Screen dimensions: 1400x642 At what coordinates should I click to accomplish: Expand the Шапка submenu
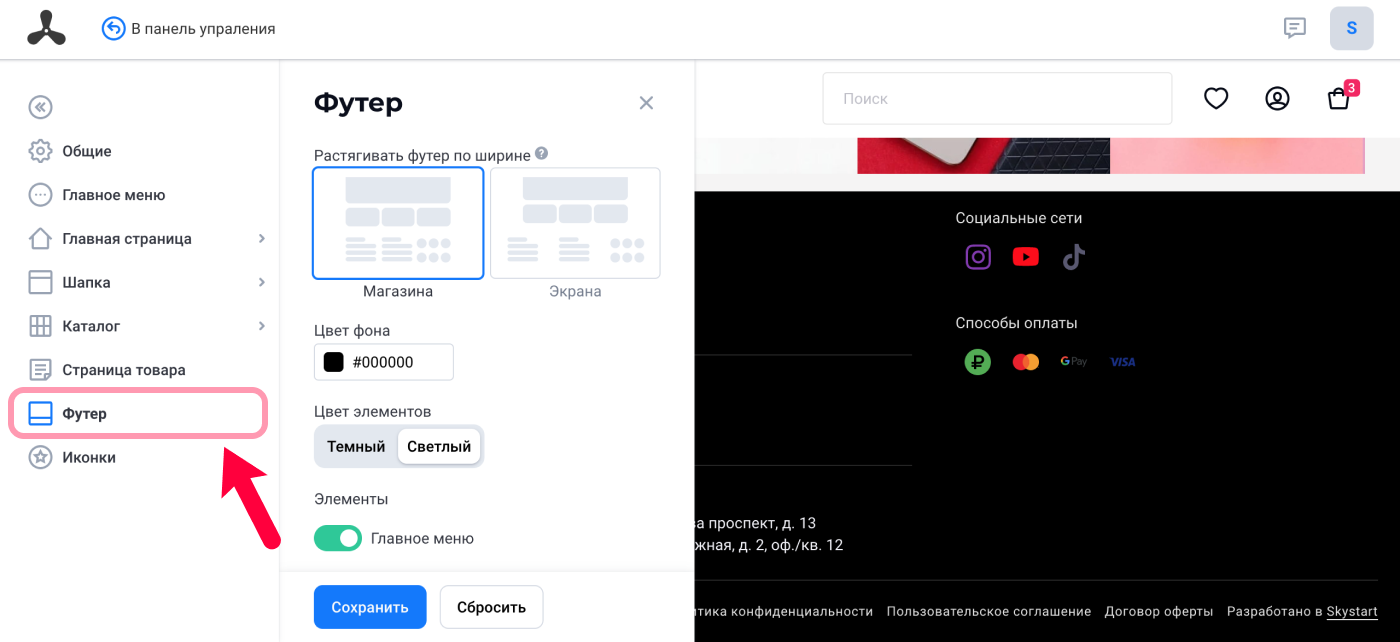(261, 282)
